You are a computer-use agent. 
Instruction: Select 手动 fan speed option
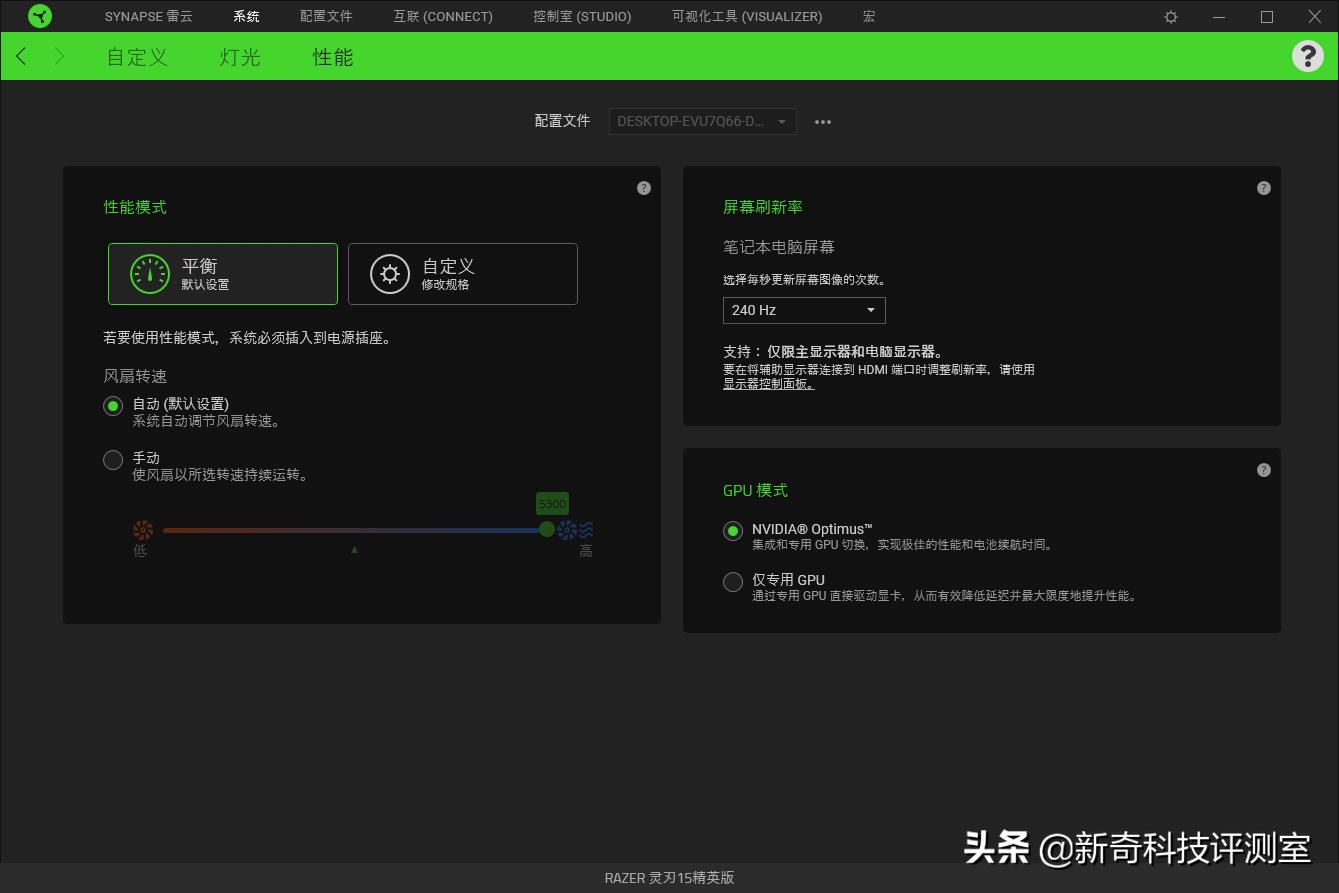[x=113, y=460]
